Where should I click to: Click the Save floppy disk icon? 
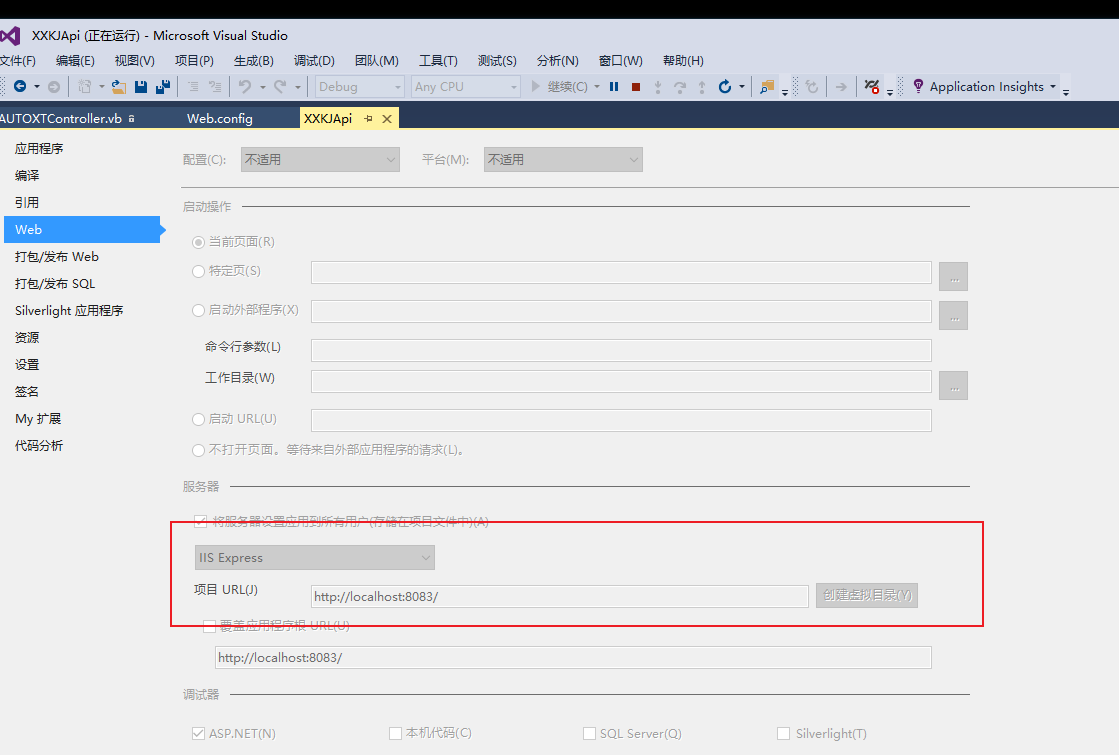click(x=141, y=86)
